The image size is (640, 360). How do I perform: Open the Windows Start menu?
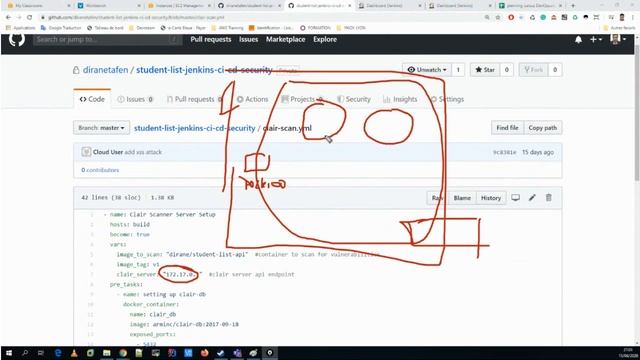click(9, 353)
